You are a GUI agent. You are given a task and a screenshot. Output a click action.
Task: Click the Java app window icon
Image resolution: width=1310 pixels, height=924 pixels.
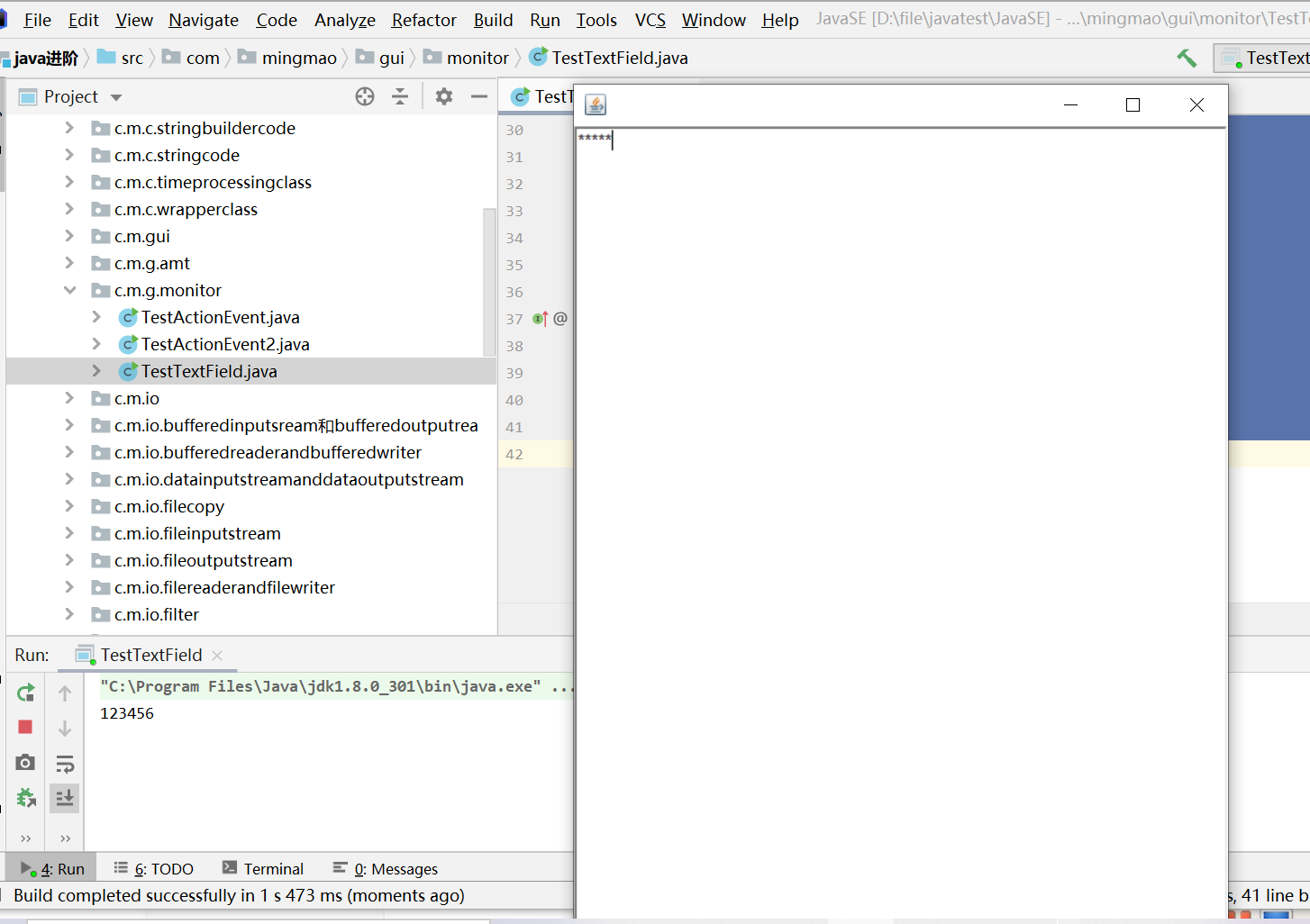pos(596,104)
